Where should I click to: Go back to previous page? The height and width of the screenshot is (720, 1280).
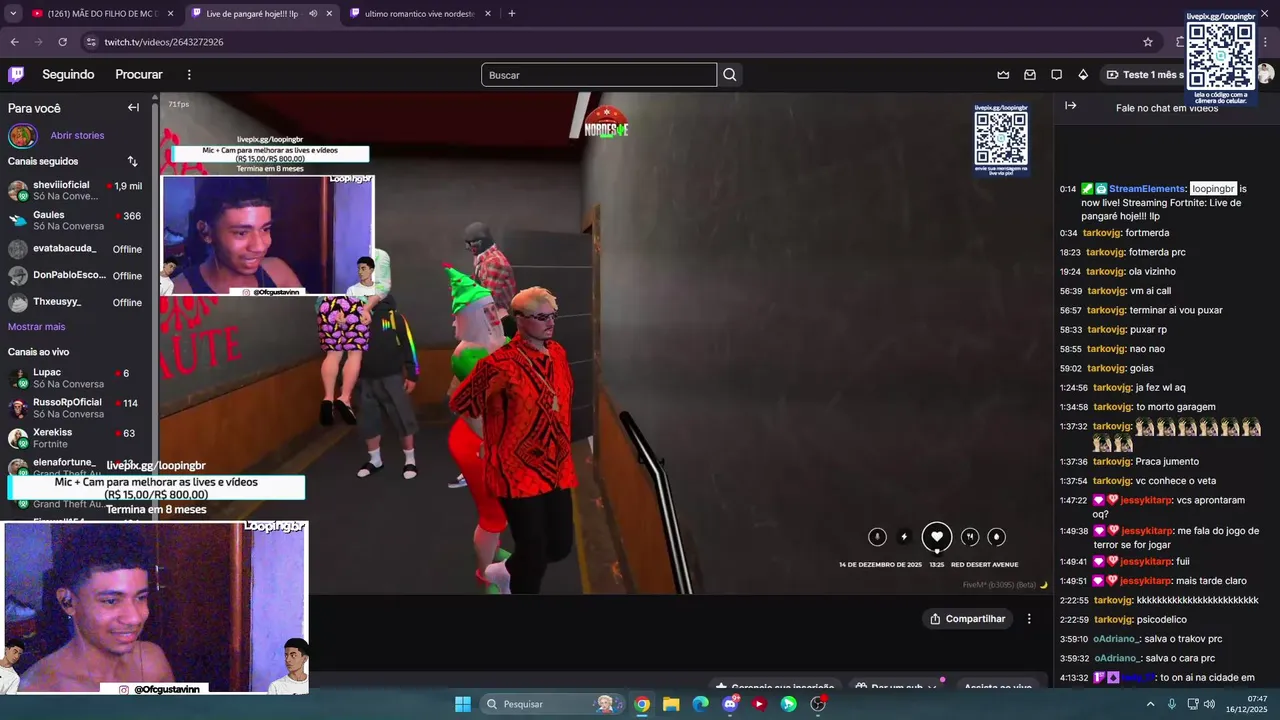coord(14,42)
